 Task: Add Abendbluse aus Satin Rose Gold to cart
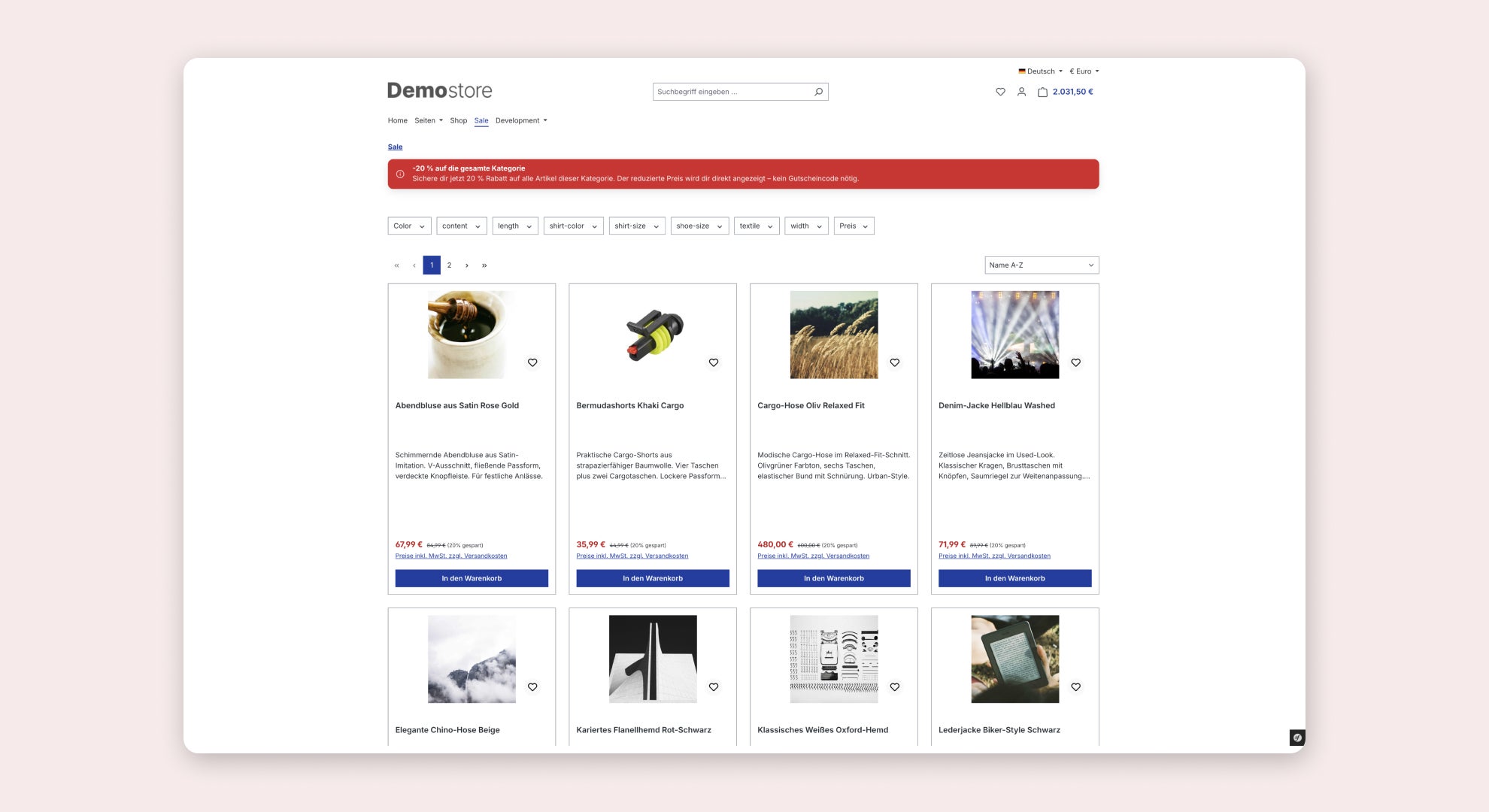pyautogui.click(x=472, y=578)
